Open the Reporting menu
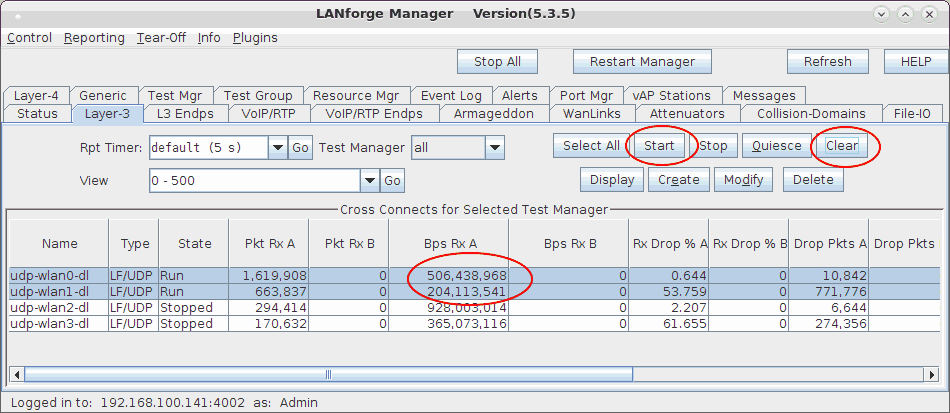The height and width of the screenshot is (413, 950). click(94, 38)
